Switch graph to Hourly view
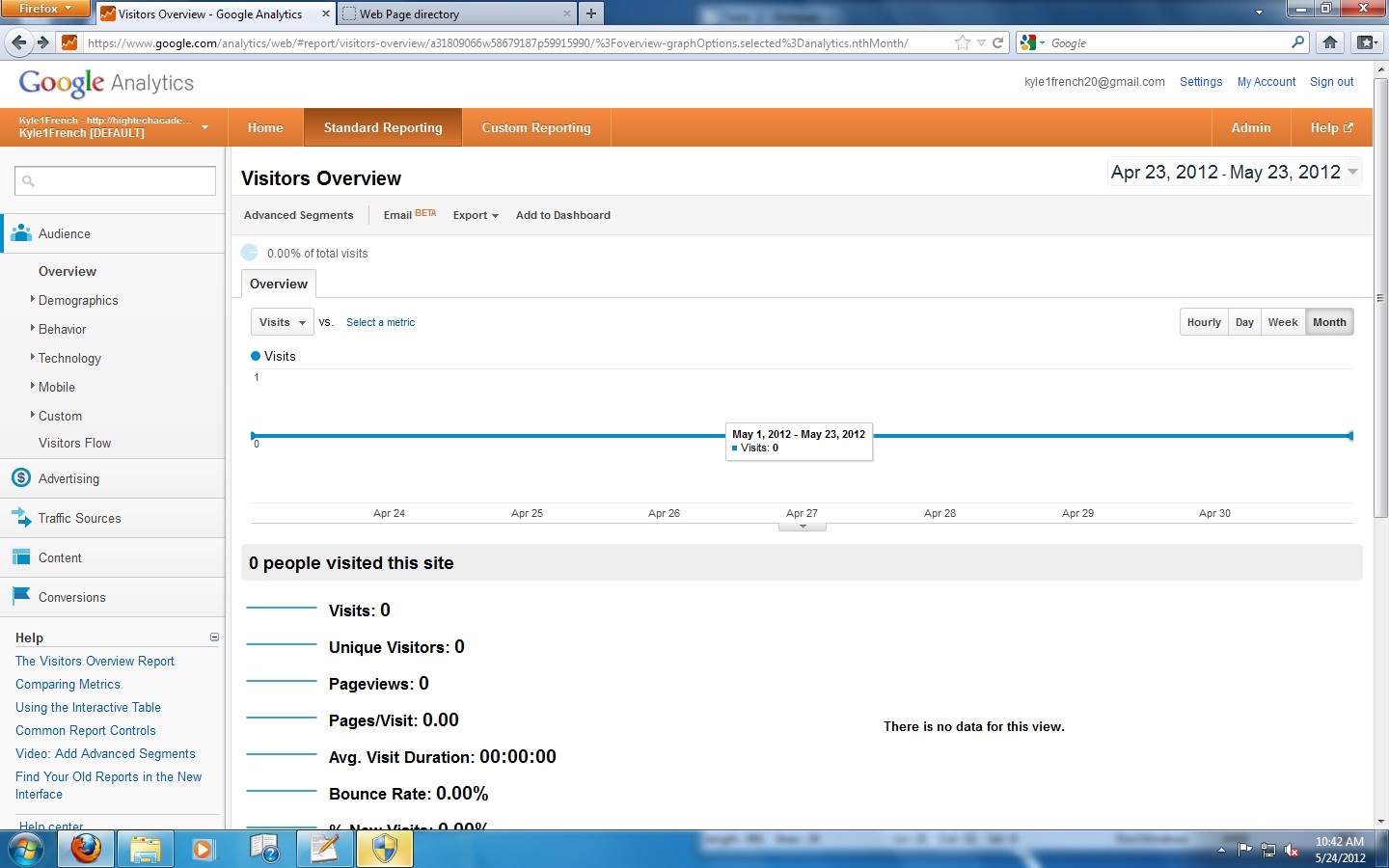 [1204, 322]
